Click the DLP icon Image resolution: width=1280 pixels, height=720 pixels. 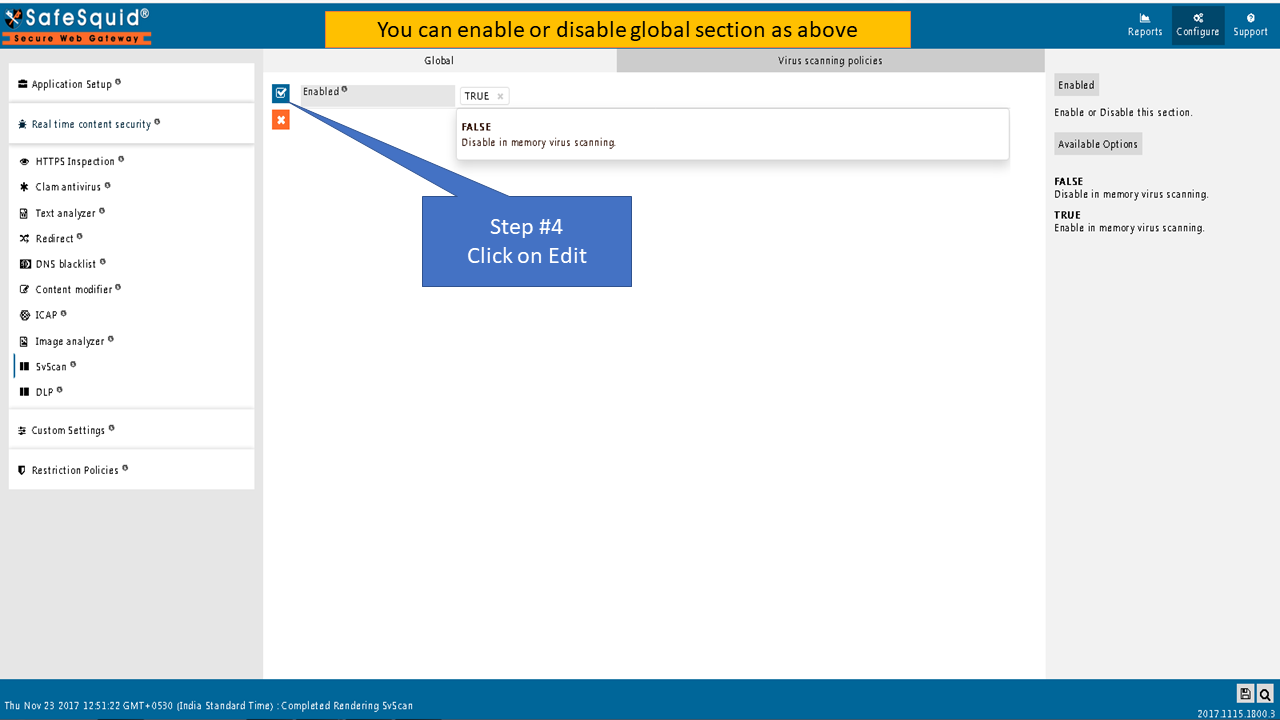tap(25, 392)
